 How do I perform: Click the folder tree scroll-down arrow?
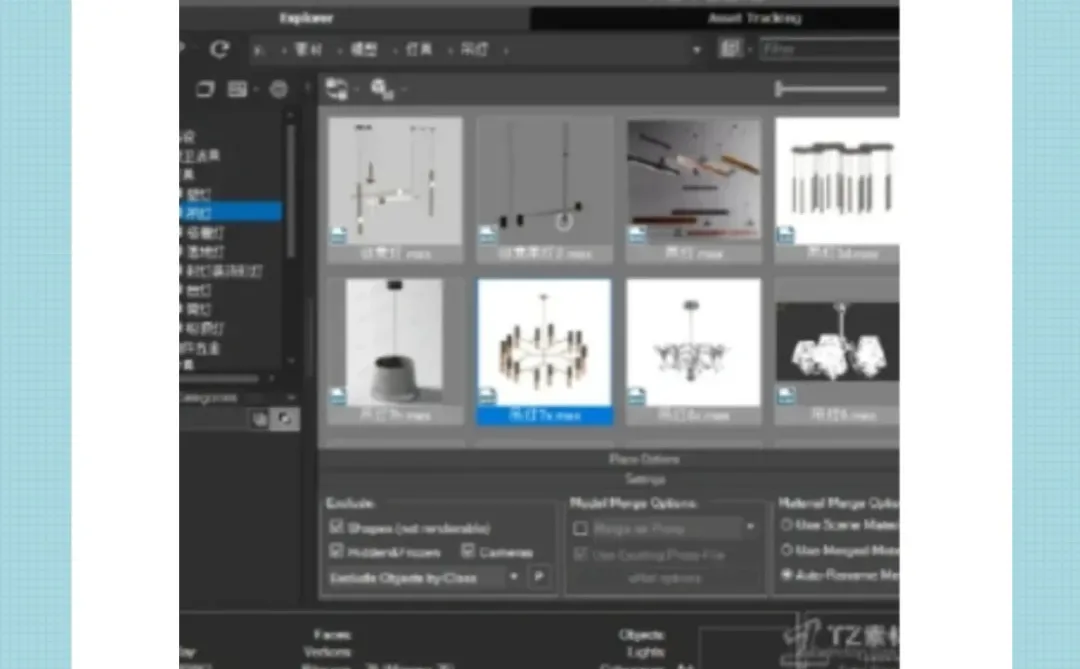291,360
